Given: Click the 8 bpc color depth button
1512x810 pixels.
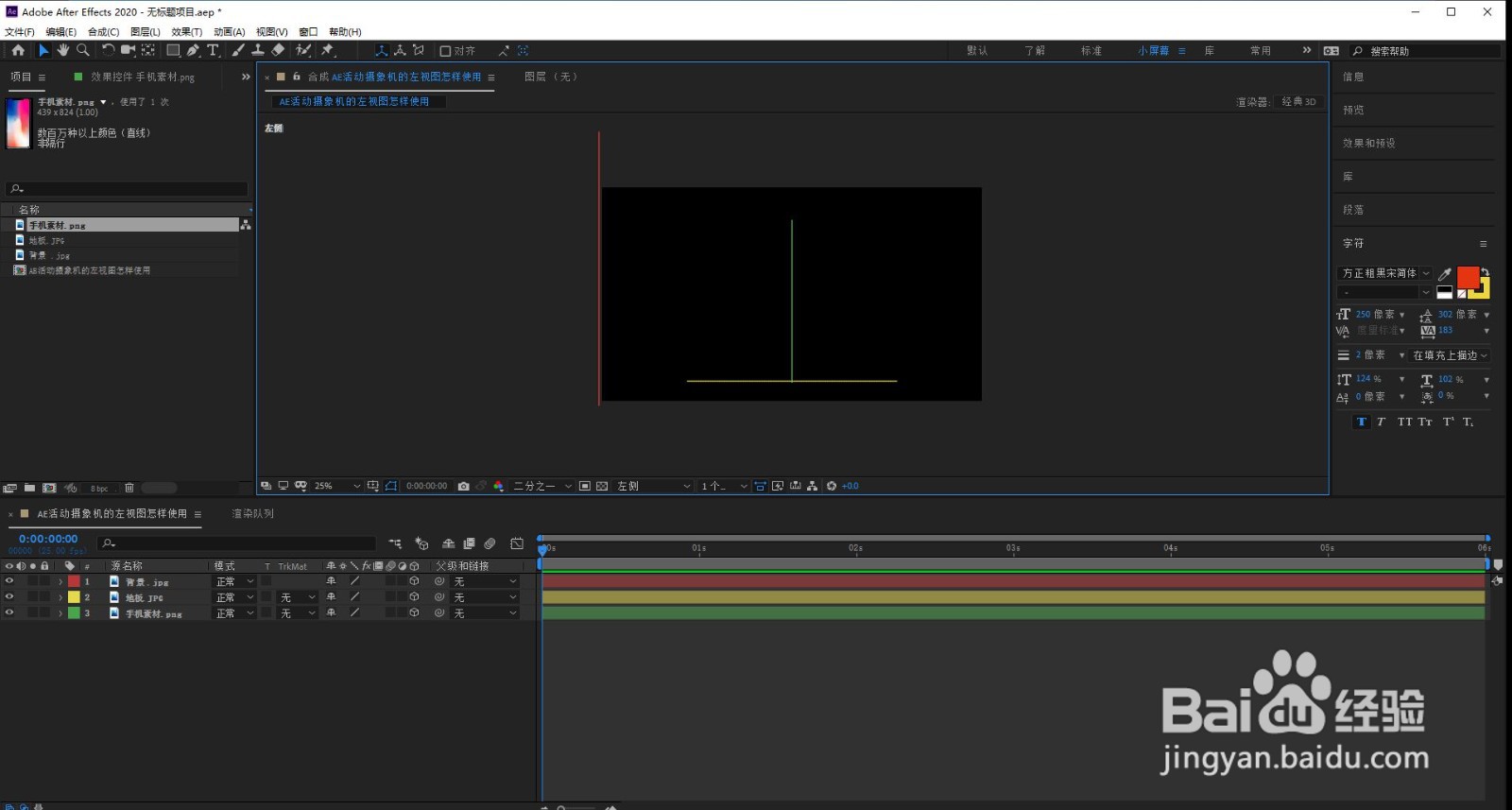Looking at the screenshot, I should click(x=99, y=489).
